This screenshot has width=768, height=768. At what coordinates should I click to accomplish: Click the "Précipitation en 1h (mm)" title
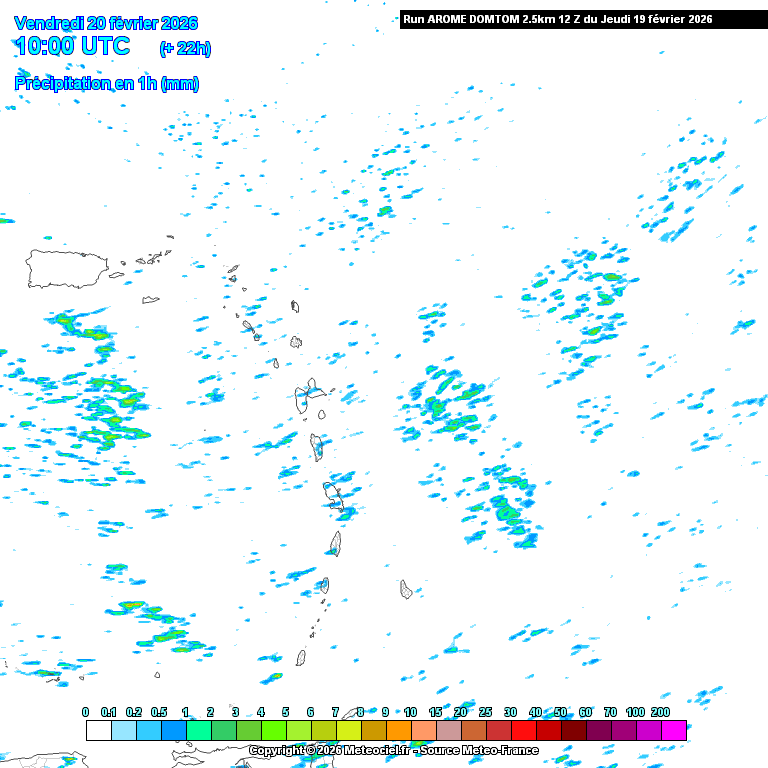coord(107,84)
